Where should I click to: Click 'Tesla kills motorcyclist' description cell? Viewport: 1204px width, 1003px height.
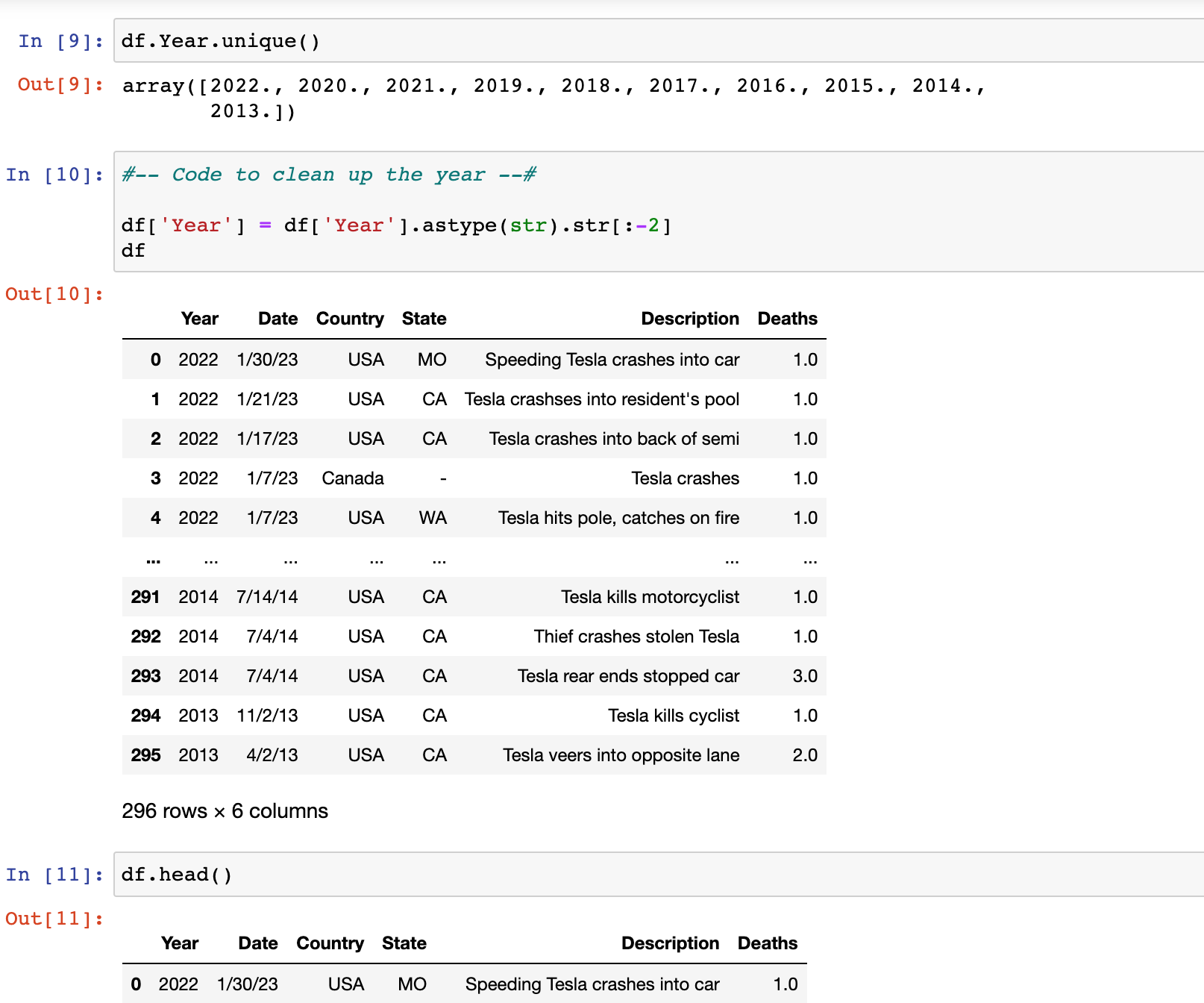pos(650,597)
